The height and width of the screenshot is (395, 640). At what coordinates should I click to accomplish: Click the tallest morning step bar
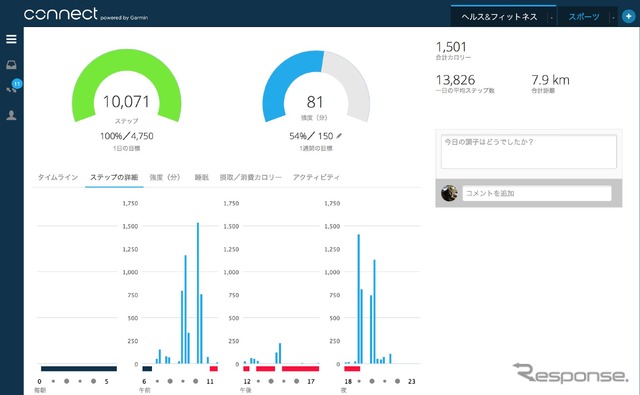[x=198, y=293]
